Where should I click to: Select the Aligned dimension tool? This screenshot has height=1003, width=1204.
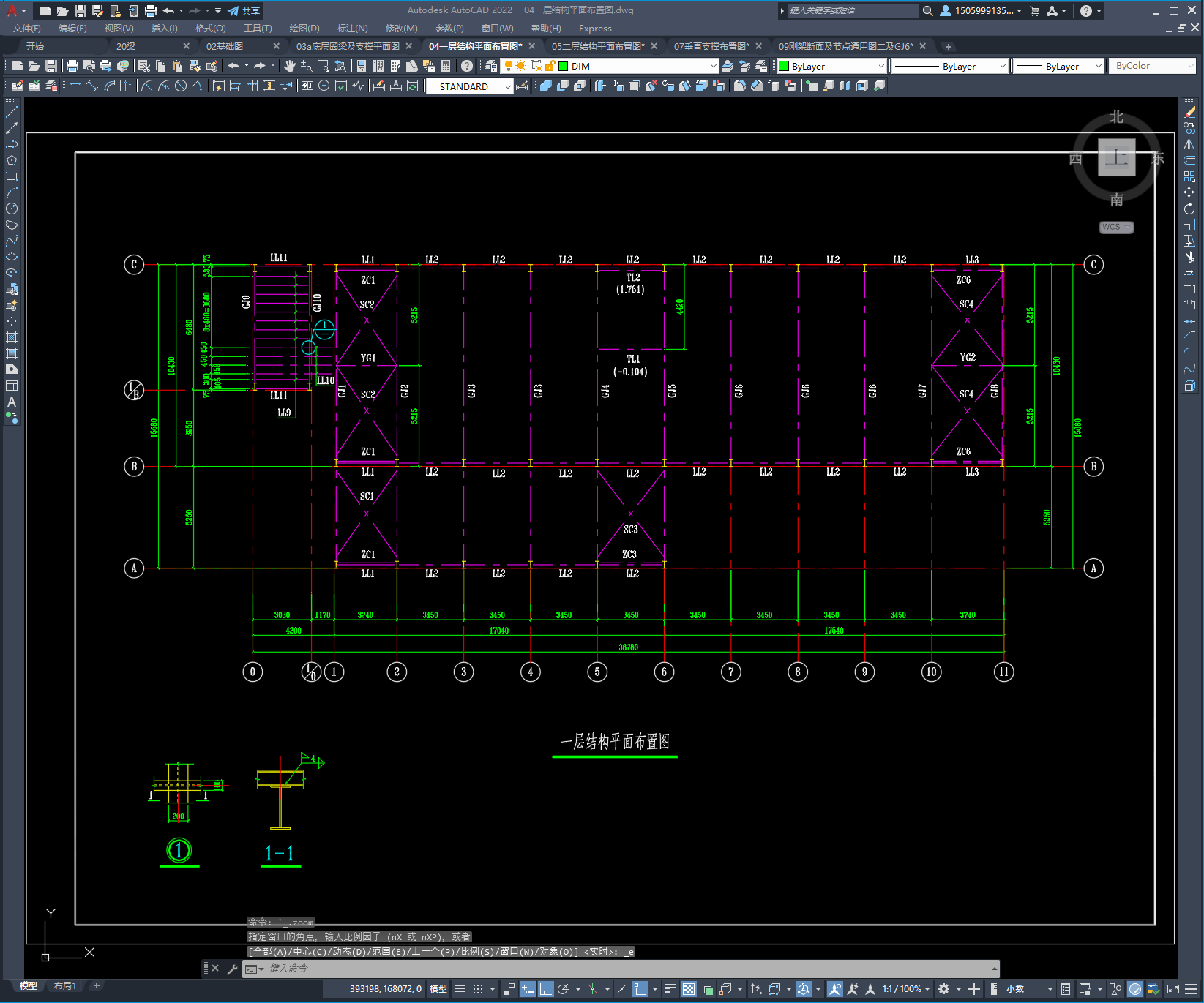92,86
